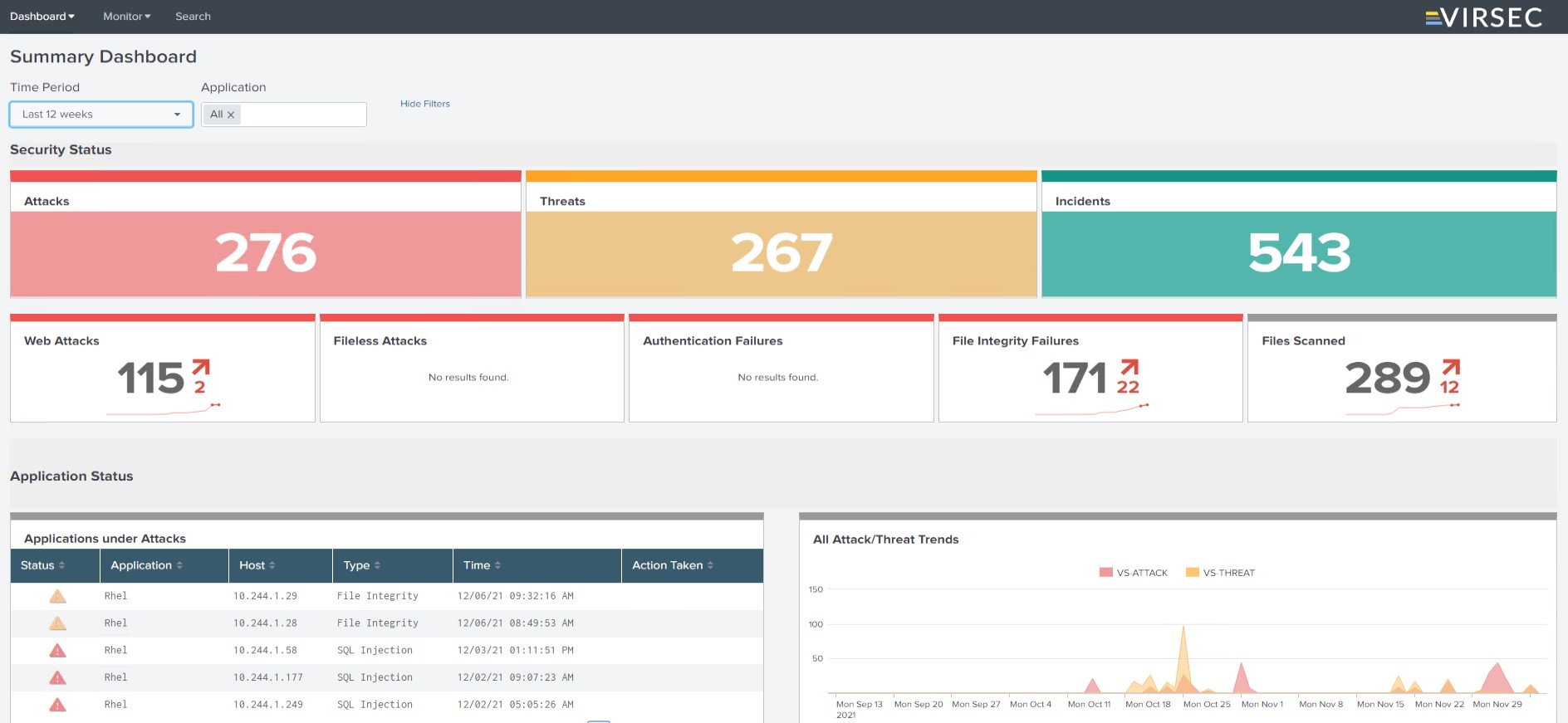Click the Fileless Attacks card
This screenshot has height=723, width=1568.
[472, 369]
